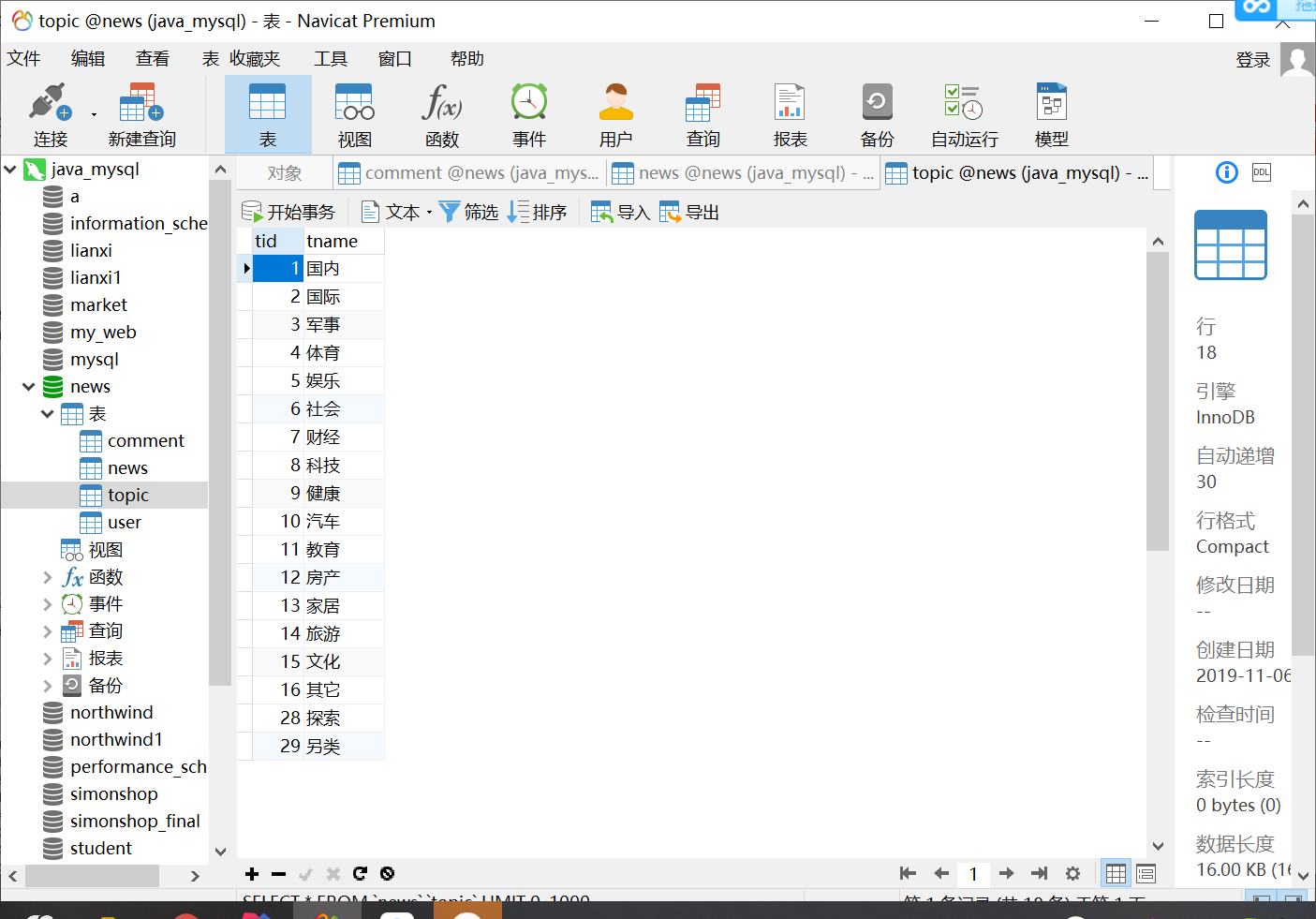Open the 查看 menu

click(153, 58)
